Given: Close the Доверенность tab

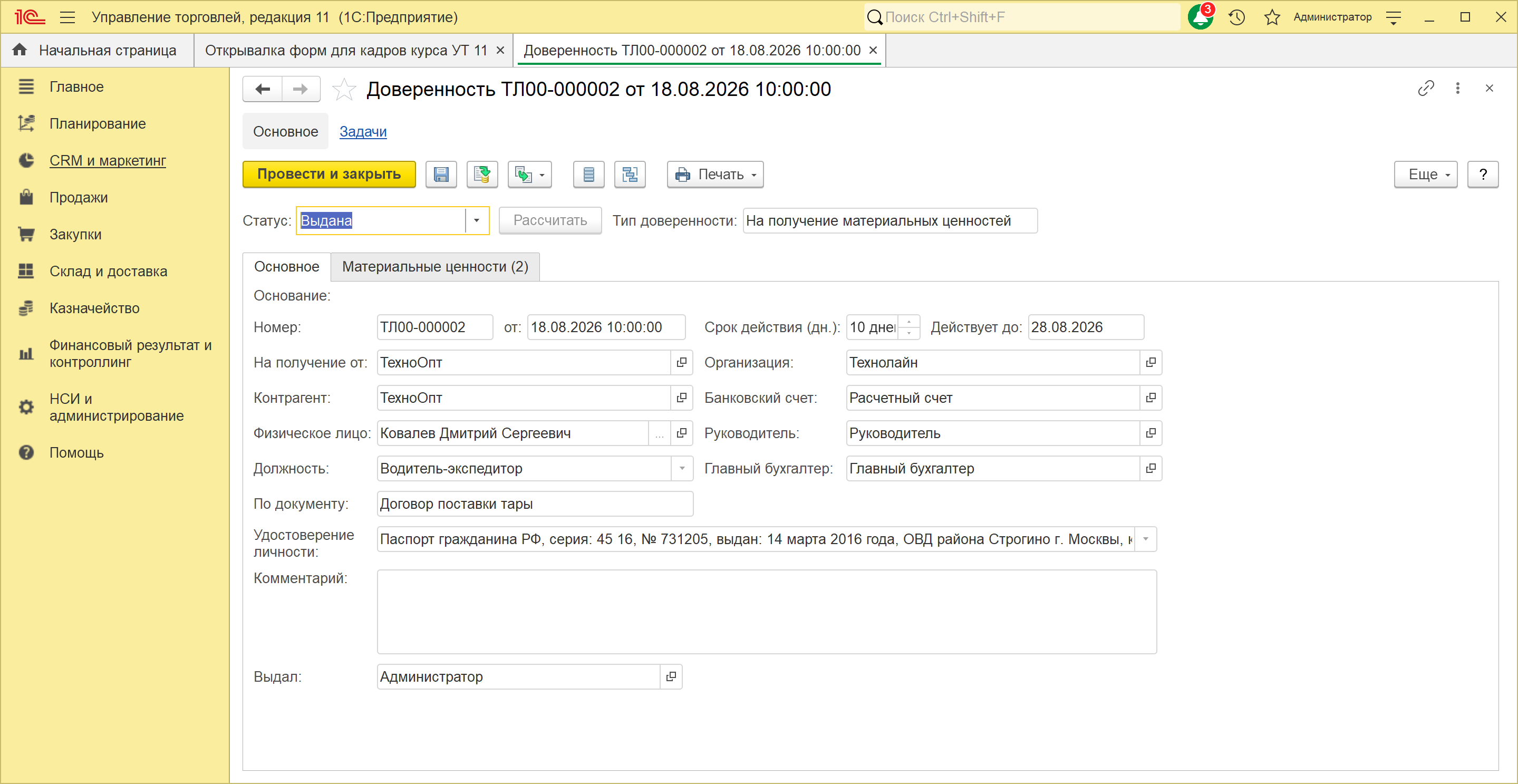Looking at the screenshot, I should pos(873,51).
